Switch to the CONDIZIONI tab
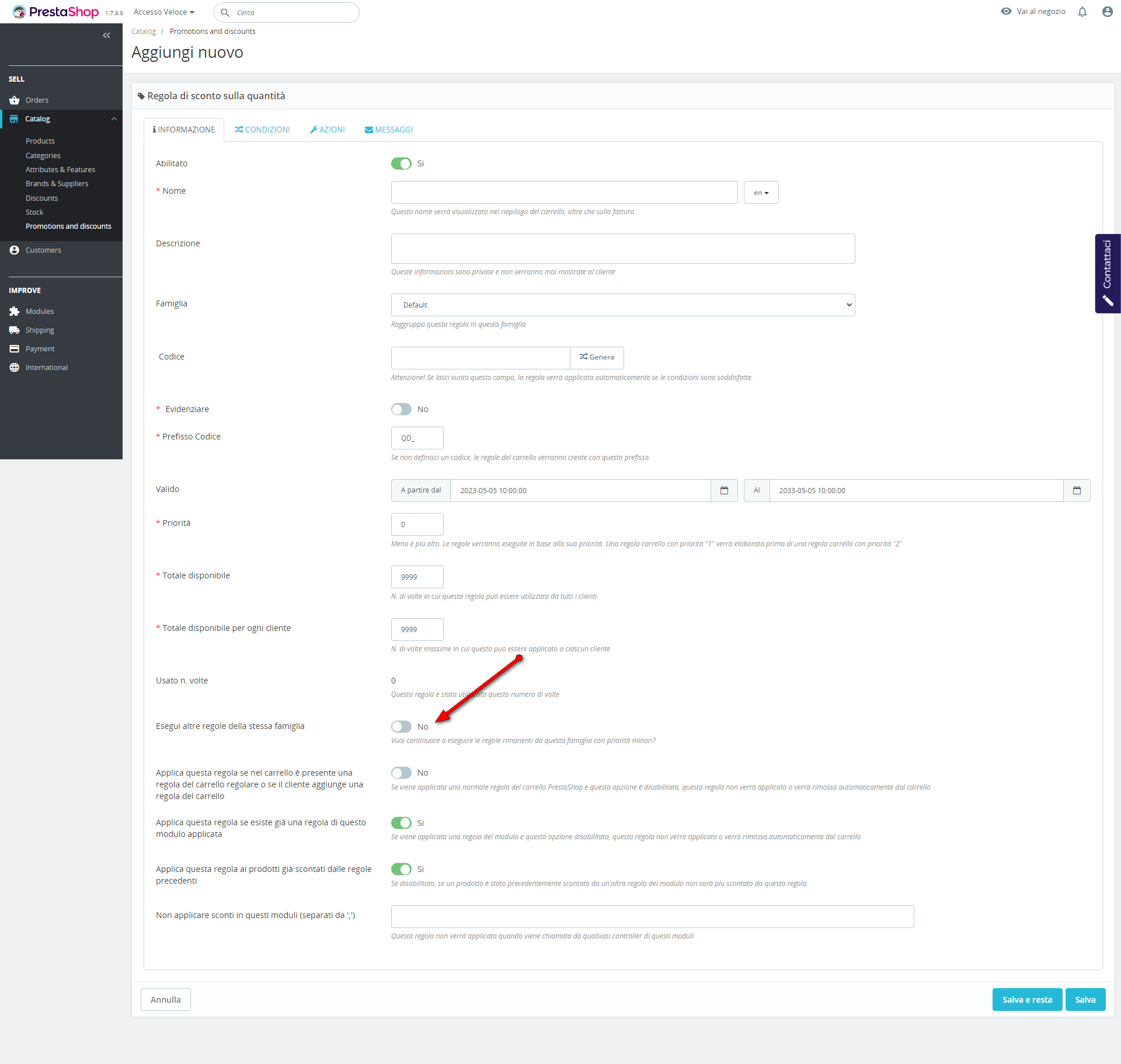 tap(262, 130)
